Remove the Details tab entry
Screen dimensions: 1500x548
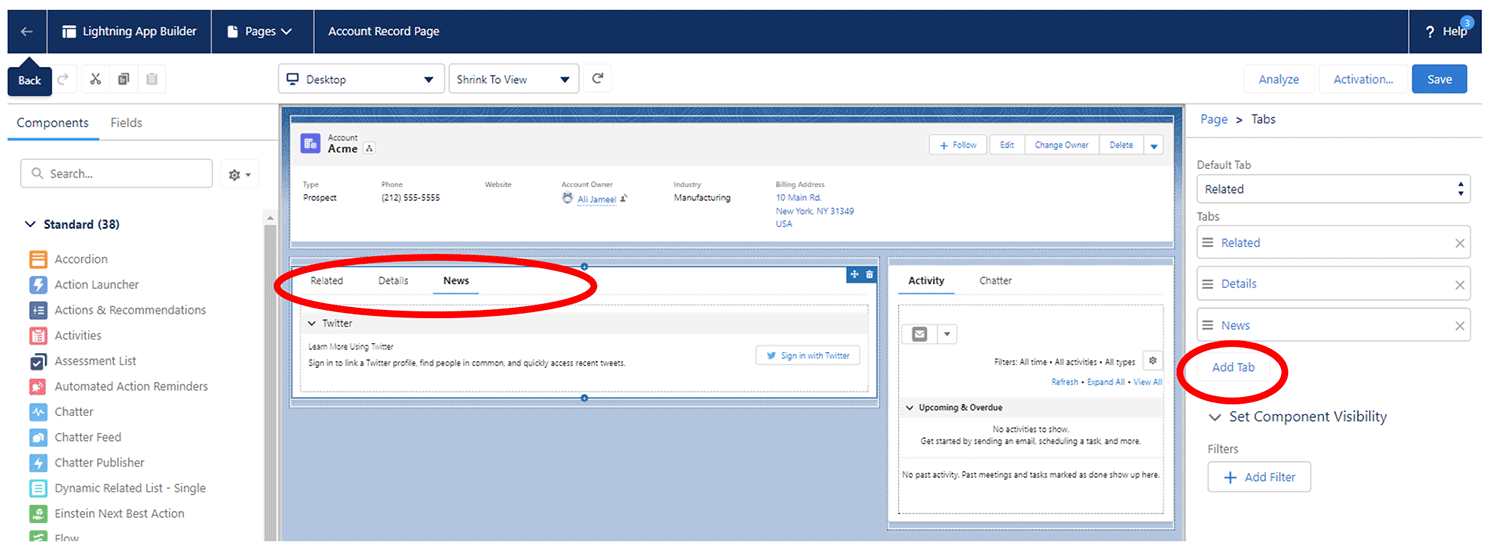(x=1459, y=285)
